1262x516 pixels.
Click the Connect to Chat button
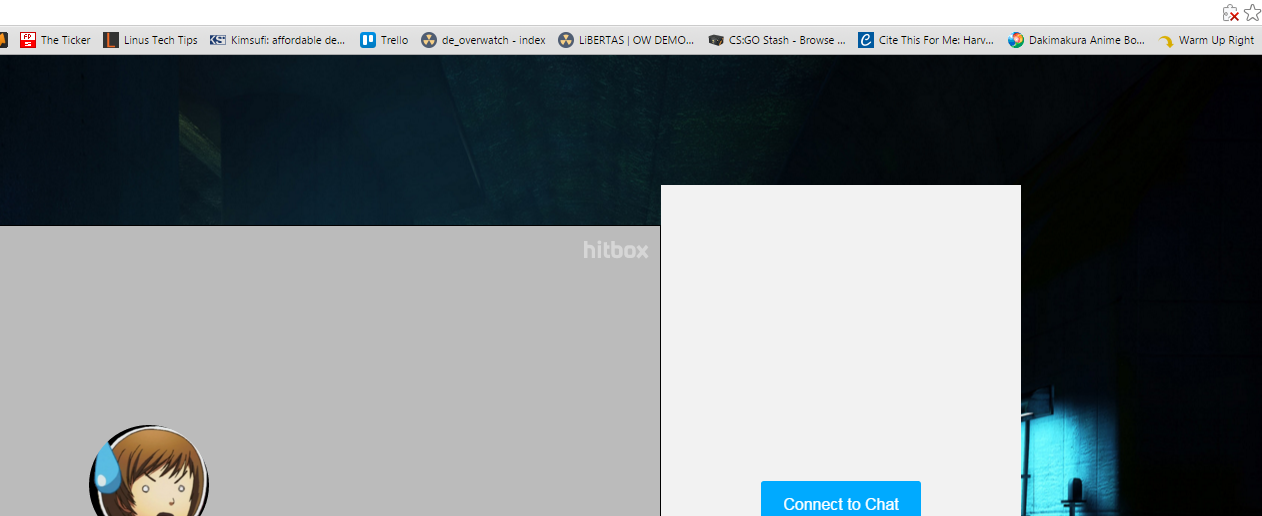pyautogui.click(x=841, y=499)
